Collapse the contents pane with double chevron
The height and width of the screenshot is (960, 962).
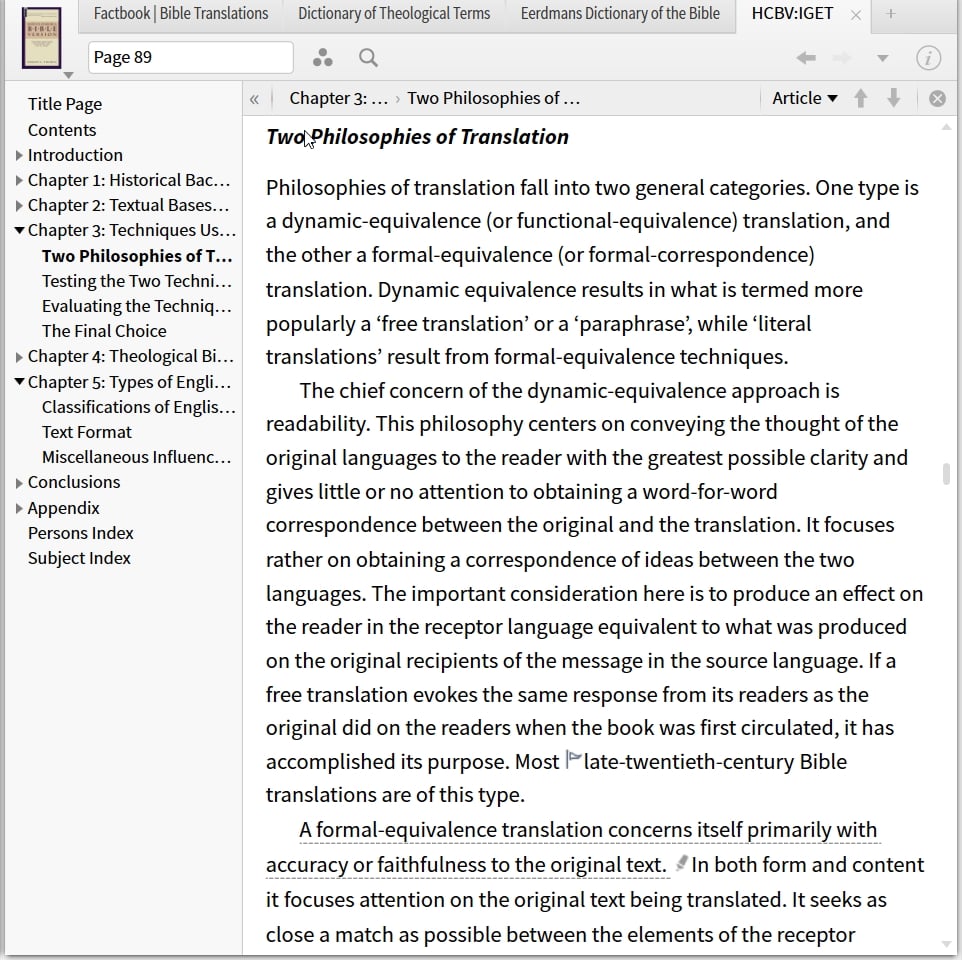tap(254, 99)
